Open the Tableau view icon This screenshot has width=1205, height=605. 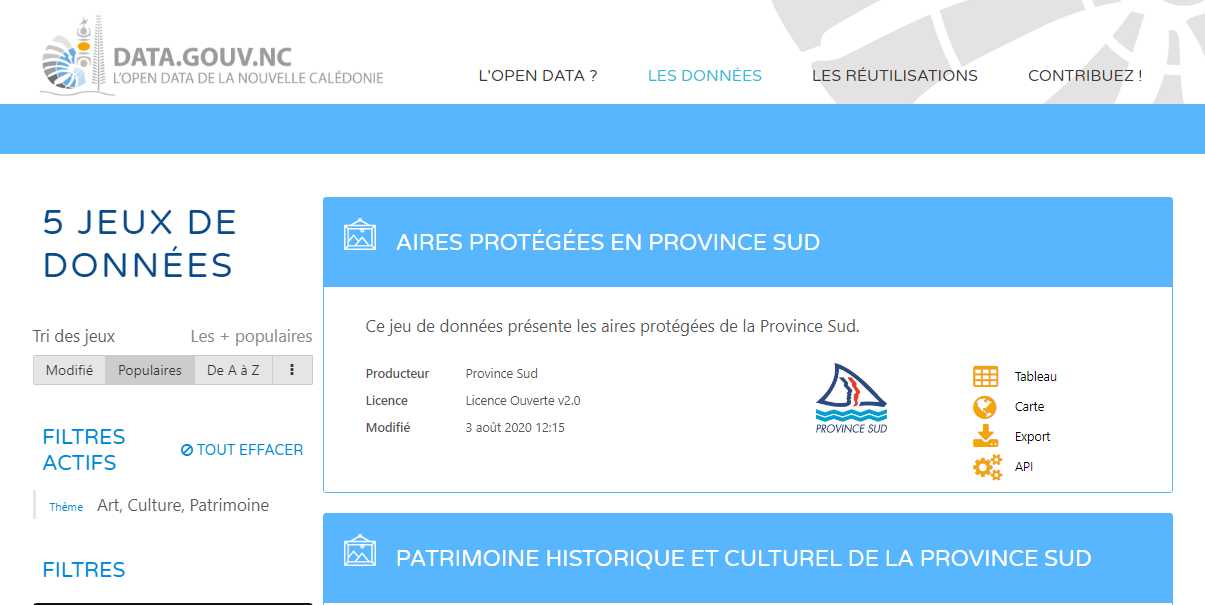(986, 377)
